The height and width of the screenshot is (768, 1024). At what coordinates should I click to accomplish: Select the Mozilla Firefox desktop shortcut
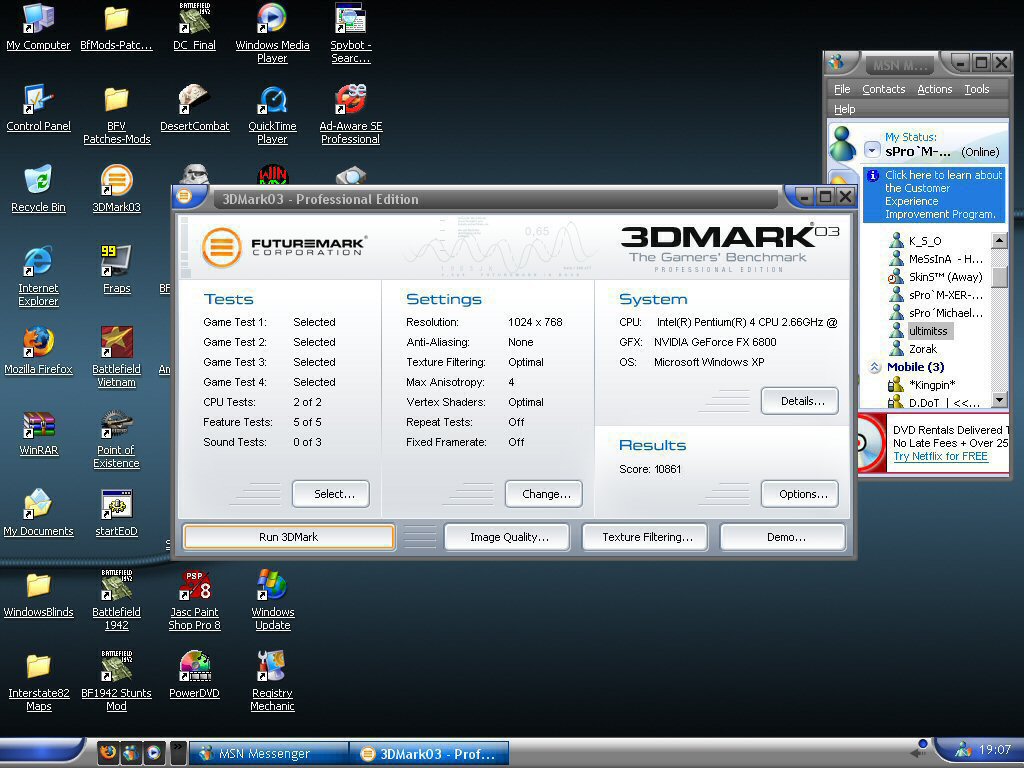click(x=38, y=352)
